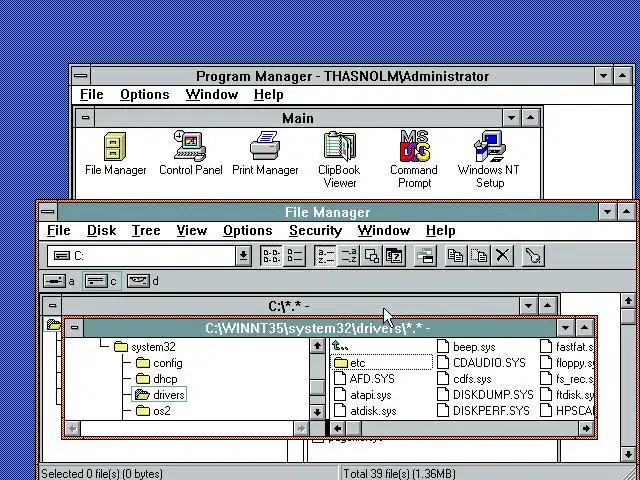
Task: Click the Delete toolbar button with X
Action: click(503, 256)
